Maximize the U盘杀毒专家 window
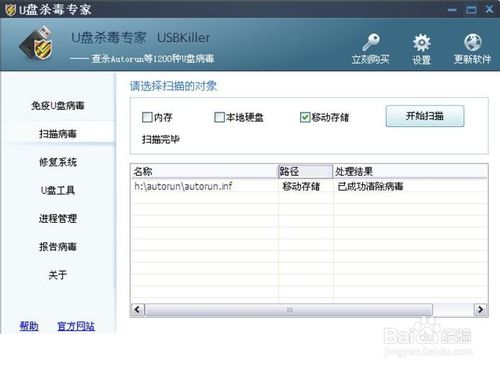The width and height of the screenshot is (500, 369). (x=471, y=10)
